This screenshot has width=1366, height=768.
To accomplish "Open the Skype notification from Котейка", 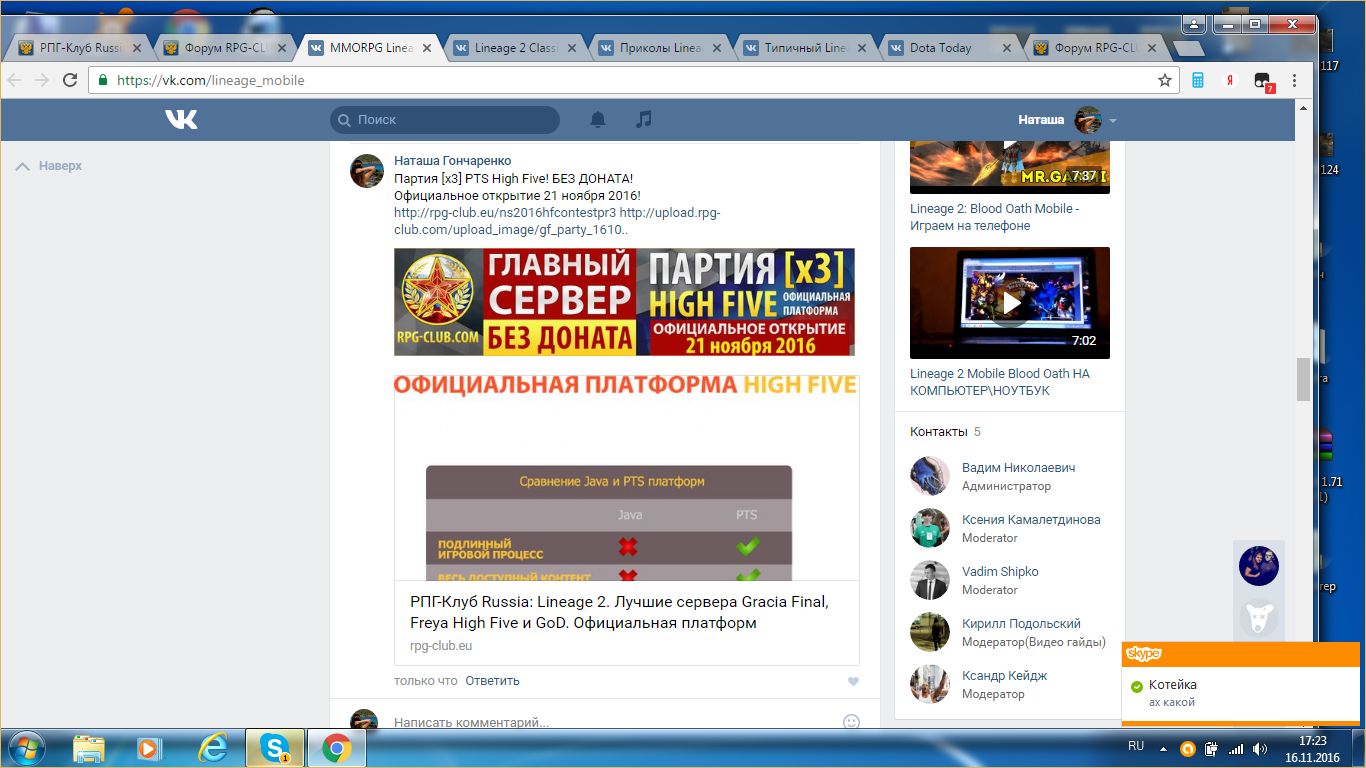I will pos(1240,682).
